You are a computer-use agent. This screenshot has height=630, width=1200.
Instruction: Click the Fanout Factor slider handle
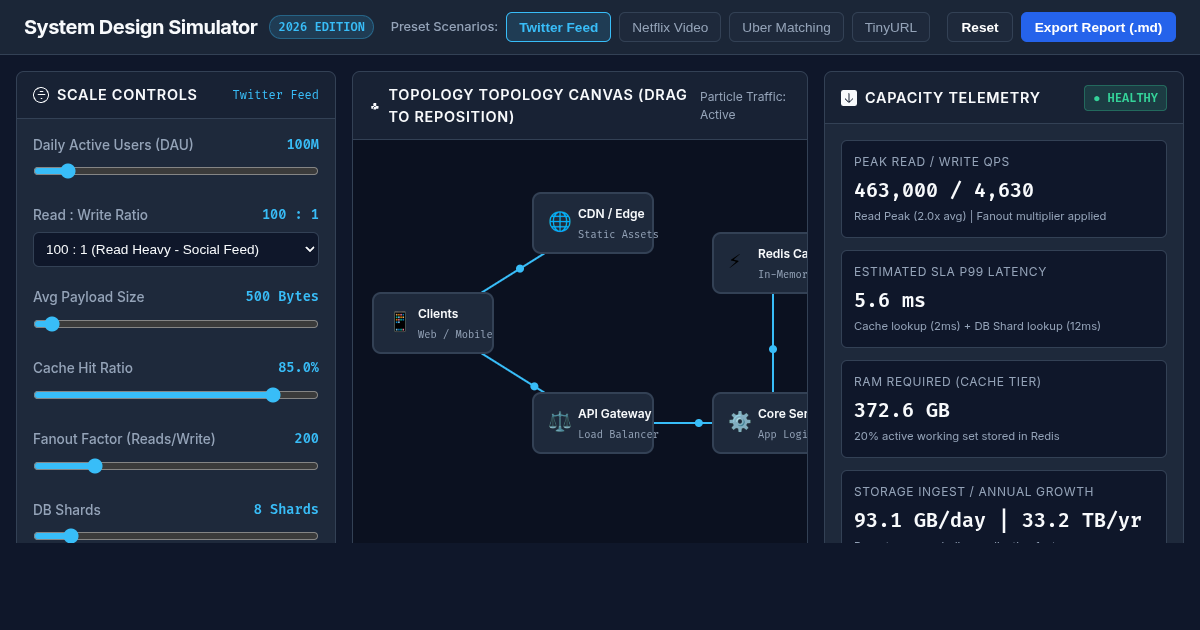tap(95, 466)
